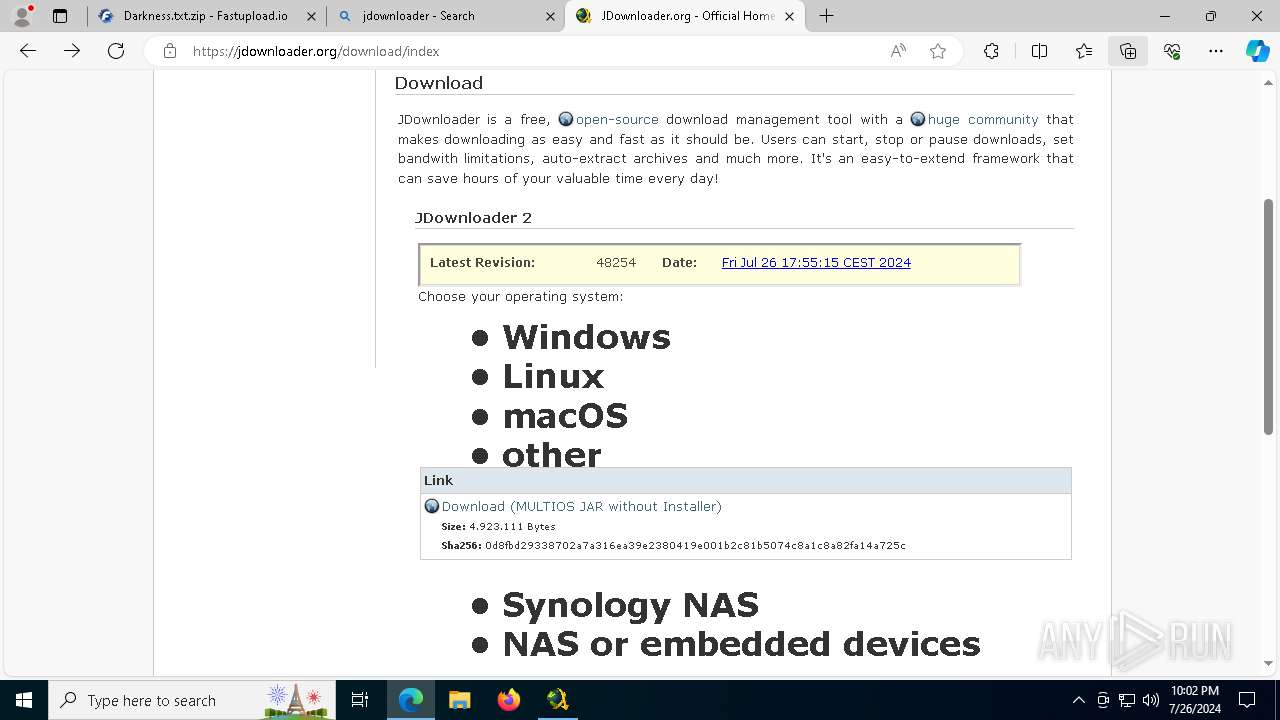The height and width of the screenshot is (720, 1280).
Task: Open Browser essentials heart icon
Action: point(1172,51)
